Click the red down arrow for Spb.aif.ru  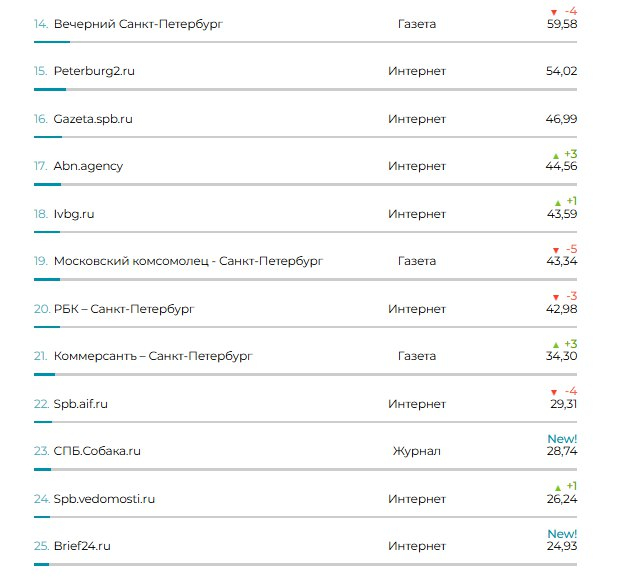click(554, 392)
